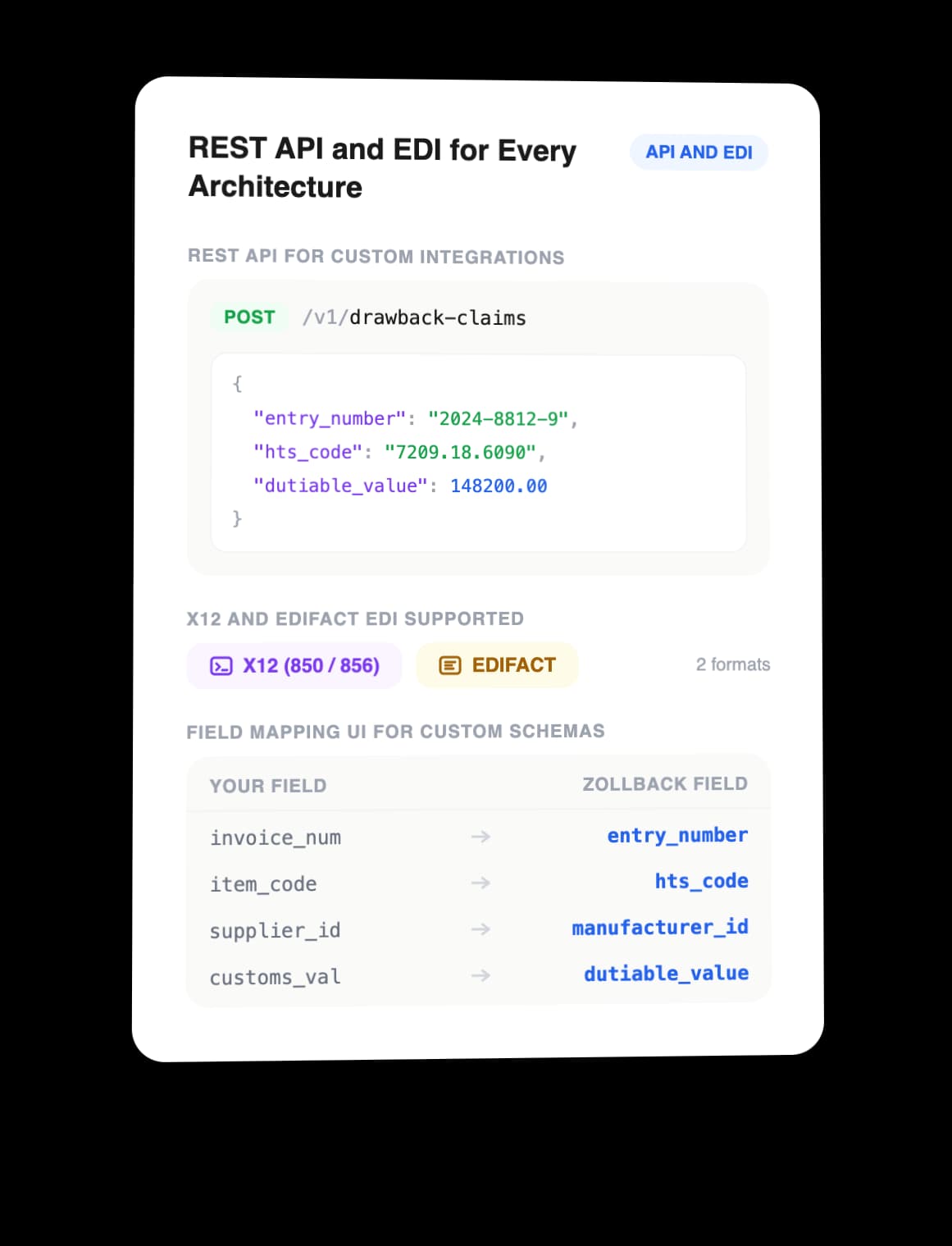Click the arrow mapping supplier_id to manufacturer_id
This screenshot has height=1246, width=952.
pos(481,929)
